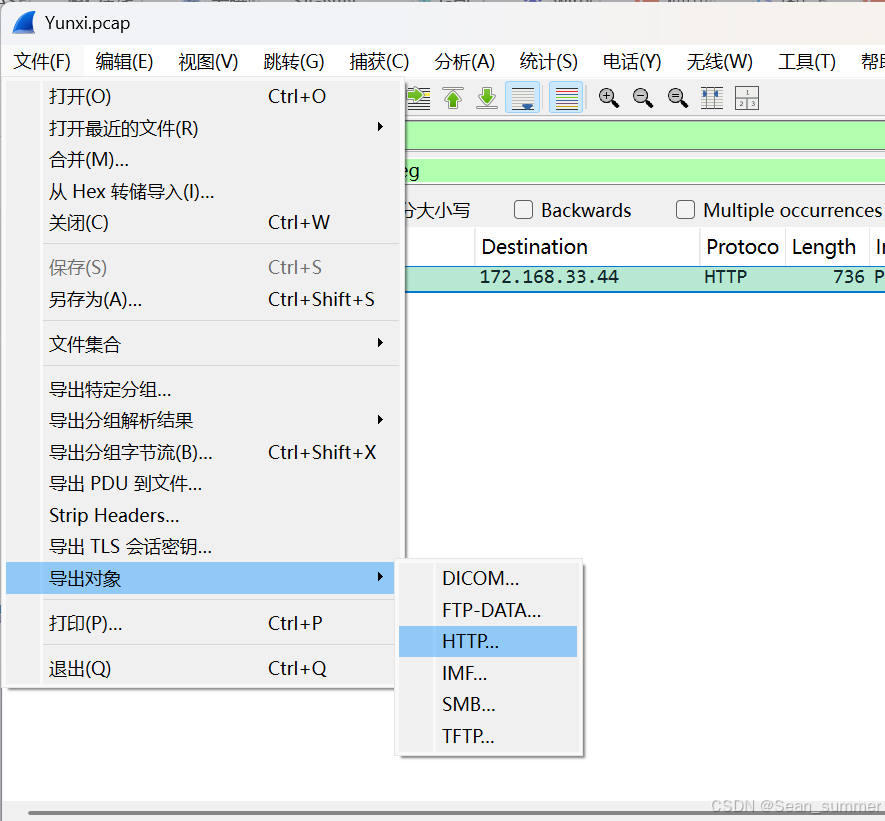885x821 pixels.
Task: Click the Go to last packet icon
Action: (x=487, y=98)
